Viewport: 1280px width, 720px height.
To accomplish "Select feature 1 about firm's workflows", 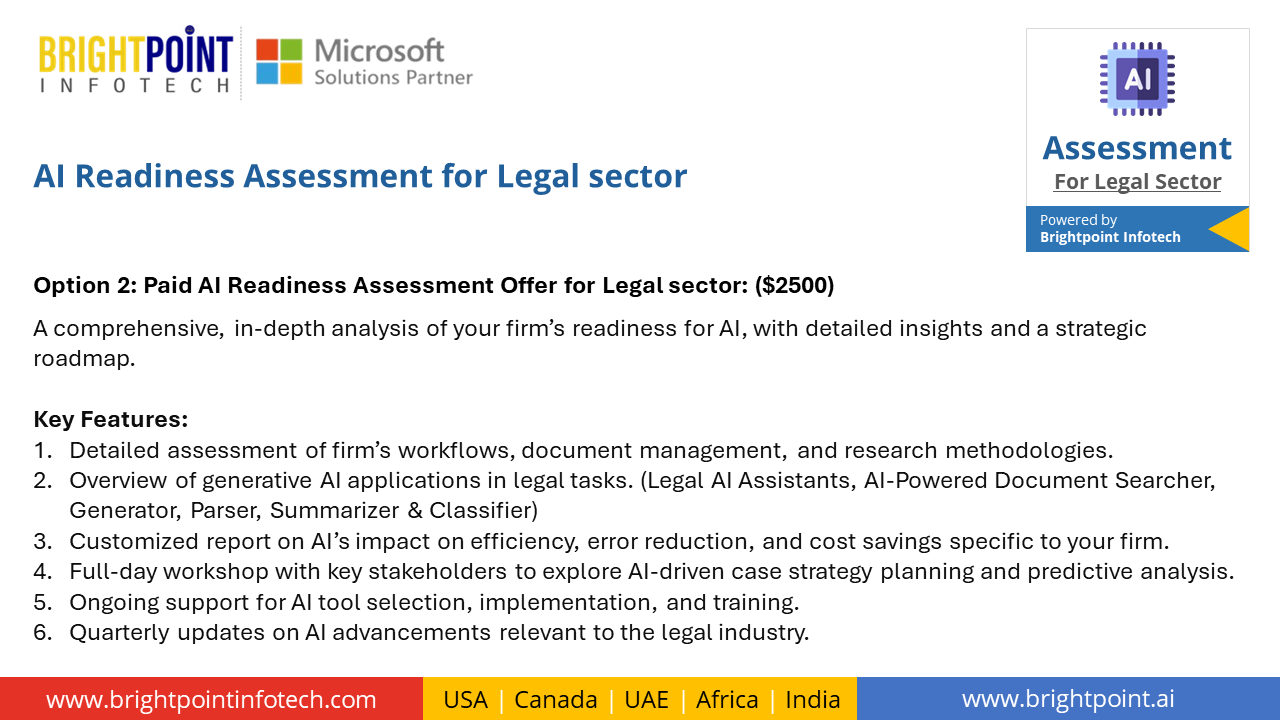I will pos(573,450).
